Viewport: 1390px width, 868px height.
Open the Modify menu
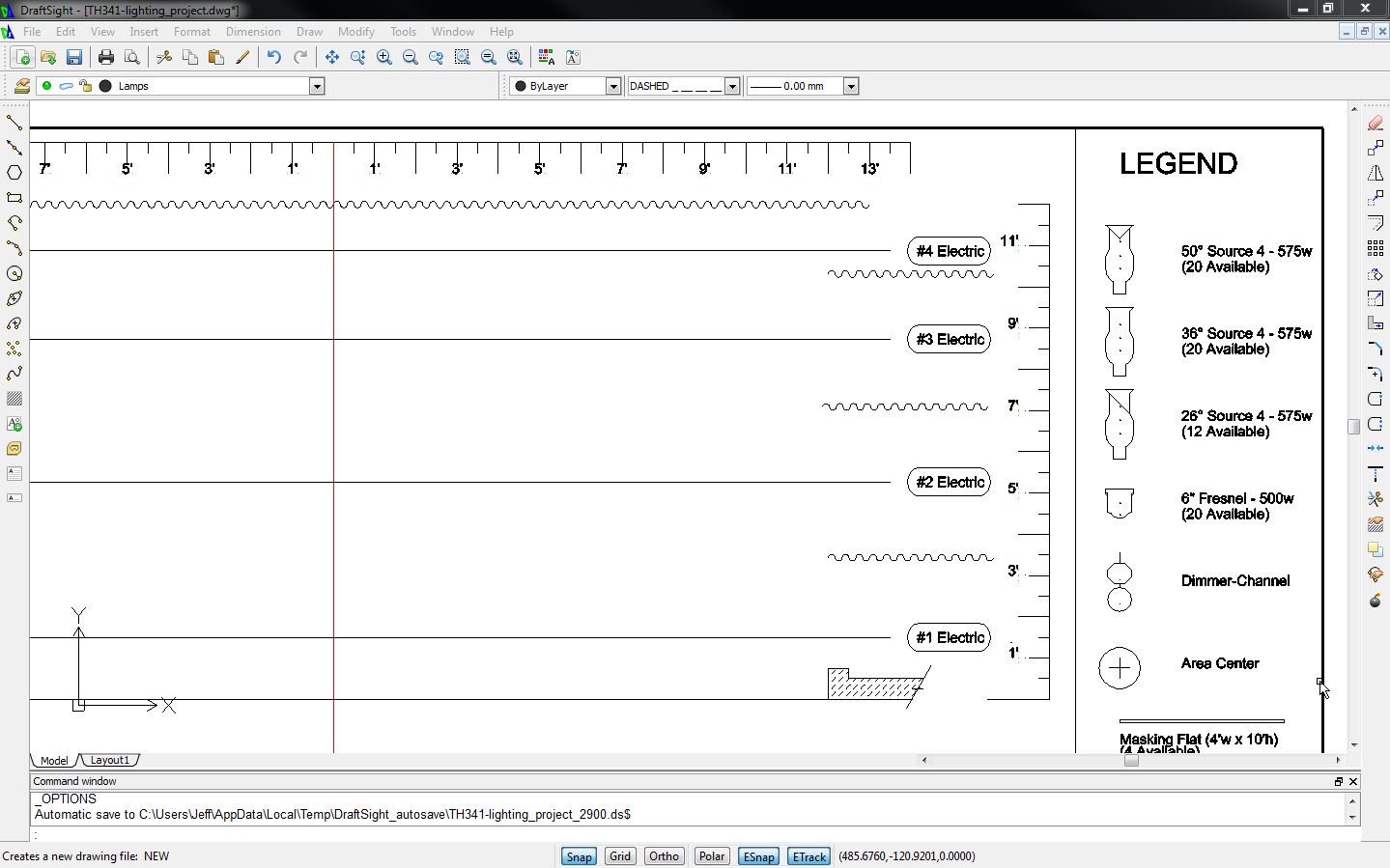pos(355,32)
